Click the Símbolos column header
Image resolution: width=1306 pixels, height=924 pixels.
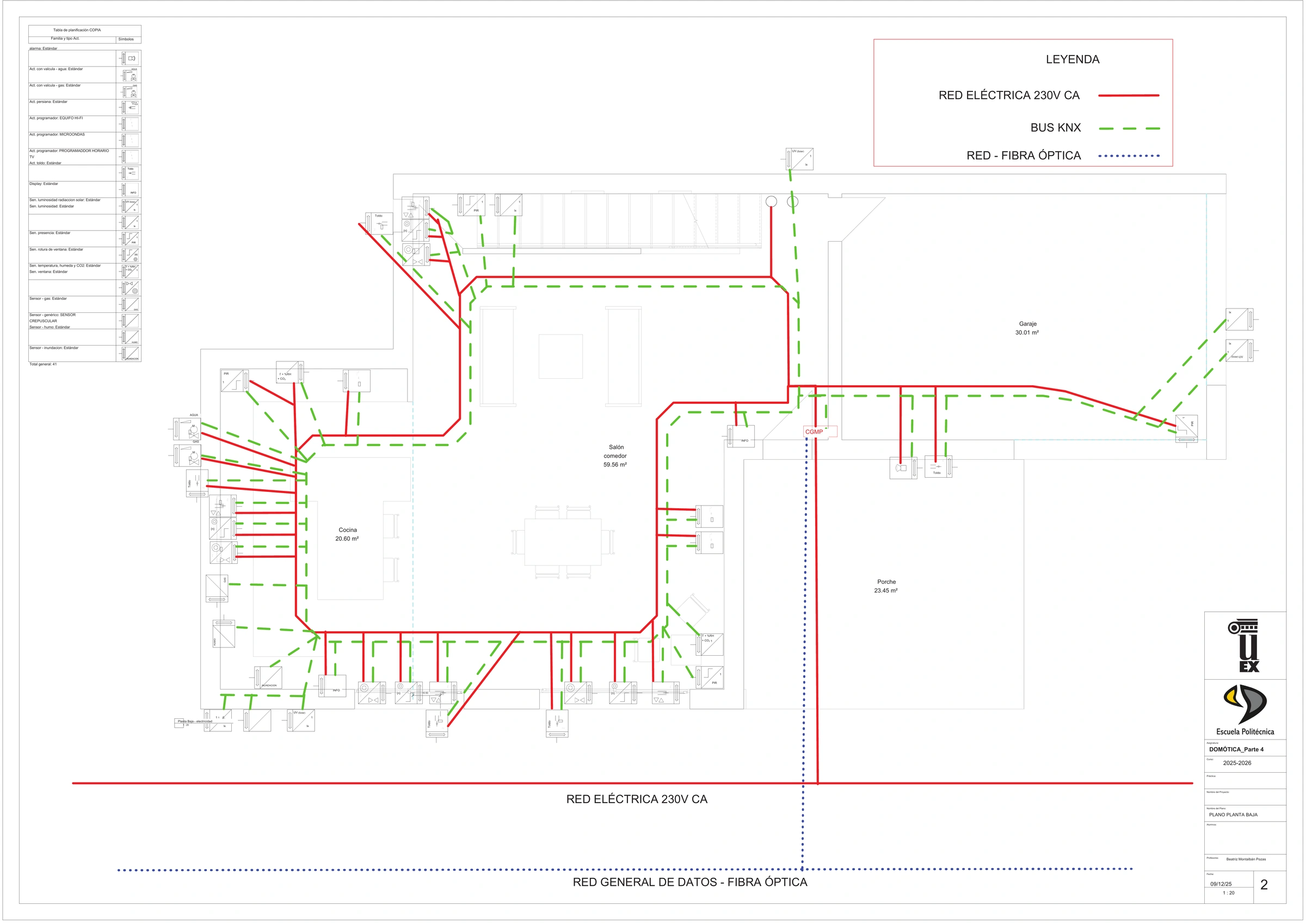[x=126, y=39]
